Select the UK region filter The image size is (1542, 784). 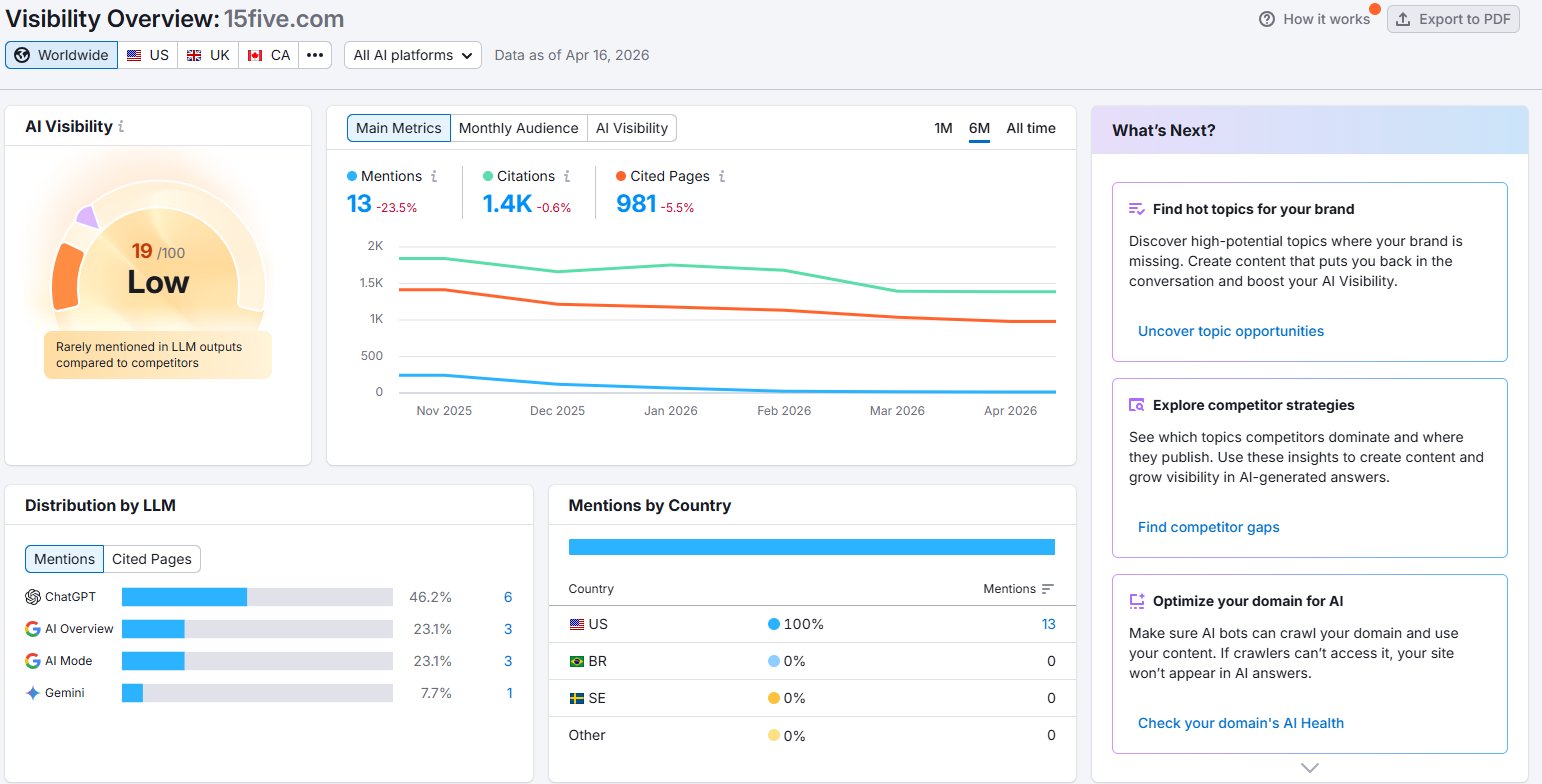(x=208, y=55)
